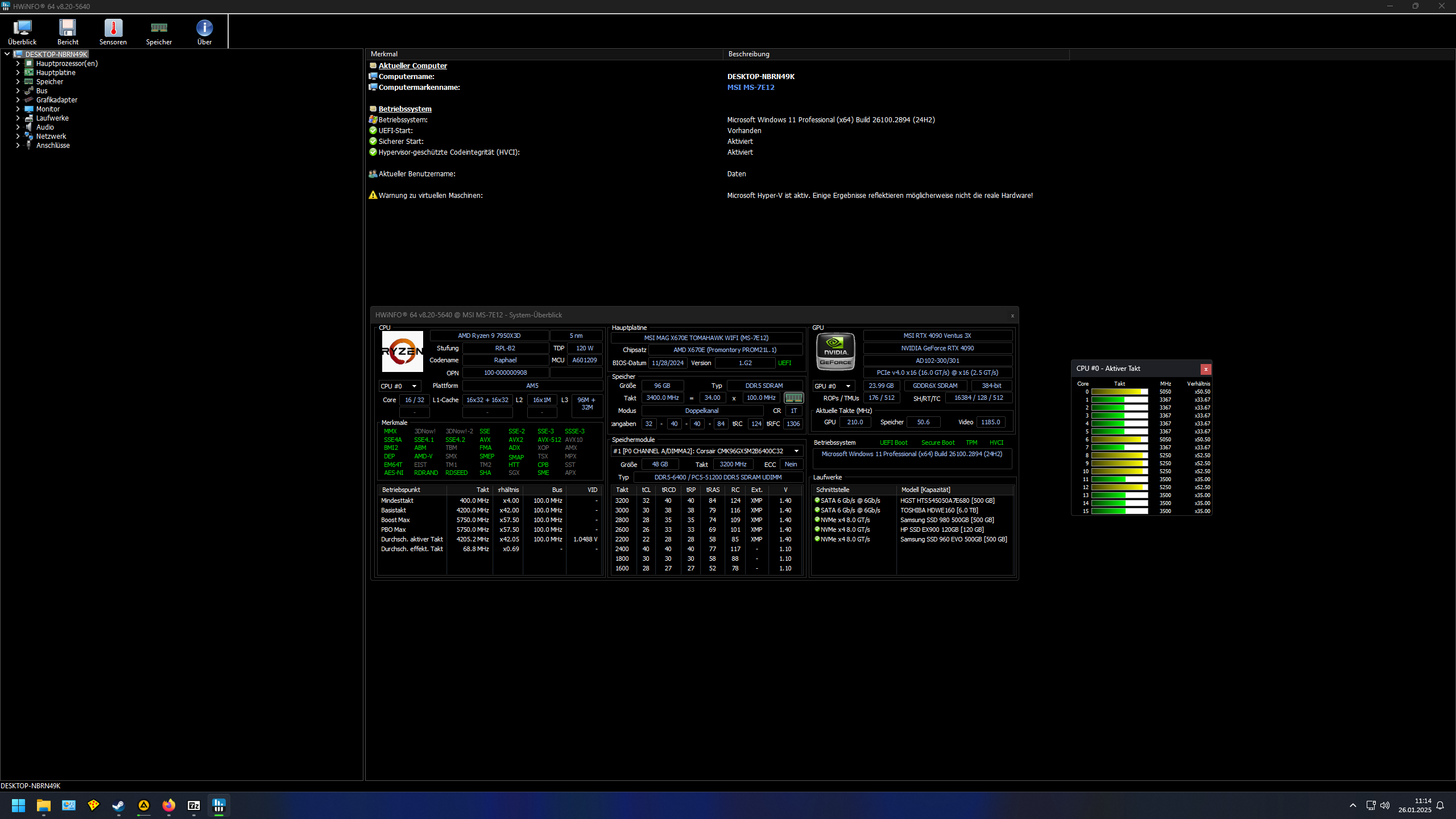This screenshot has height=819, width=1456.
Task: Select the Anschlüsse tree item
Action: tap(53, 146)
